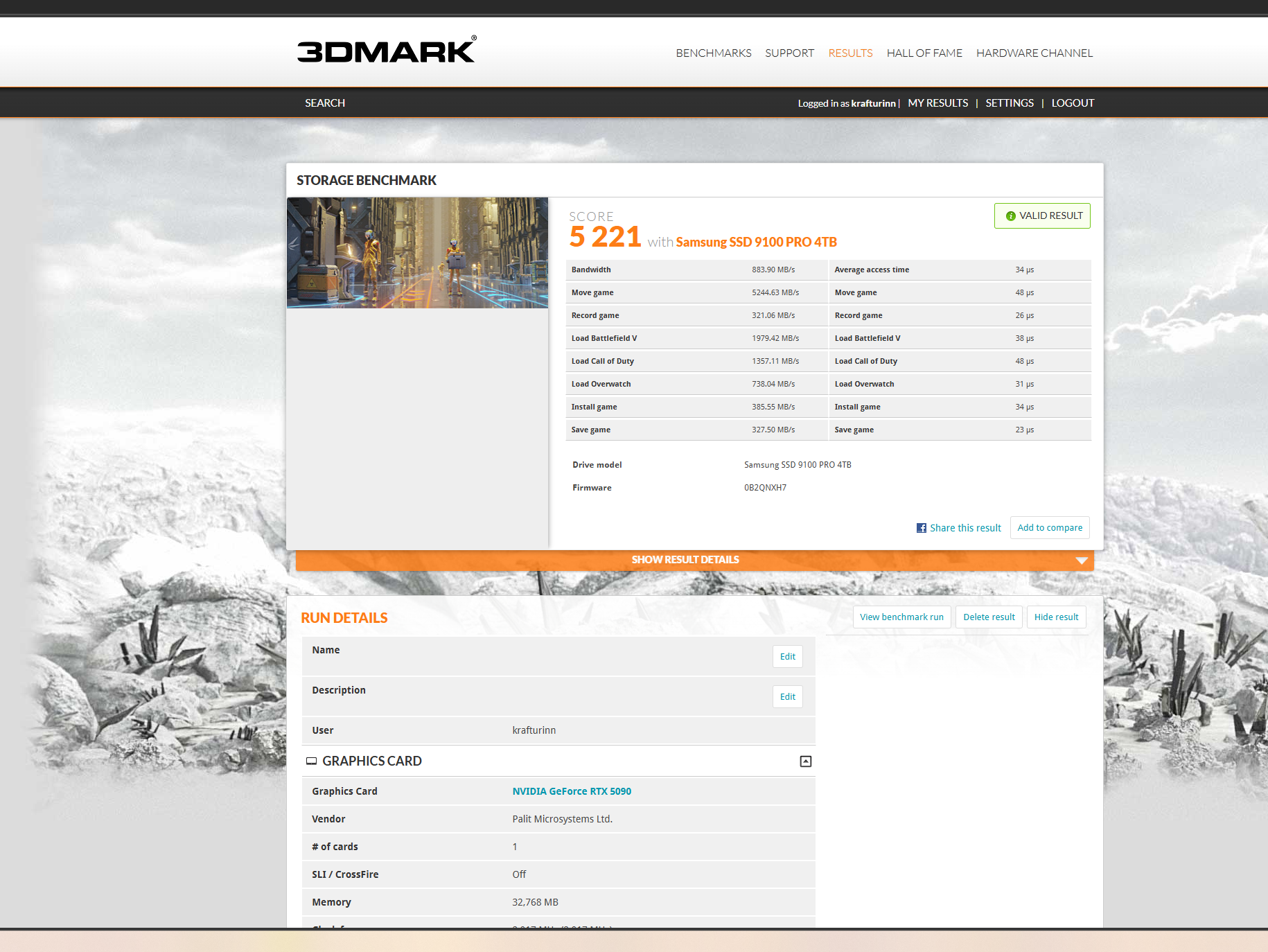Open the Benchmarks menu
The width and height of the screenshot is (1268, 952).
point(713,53)
